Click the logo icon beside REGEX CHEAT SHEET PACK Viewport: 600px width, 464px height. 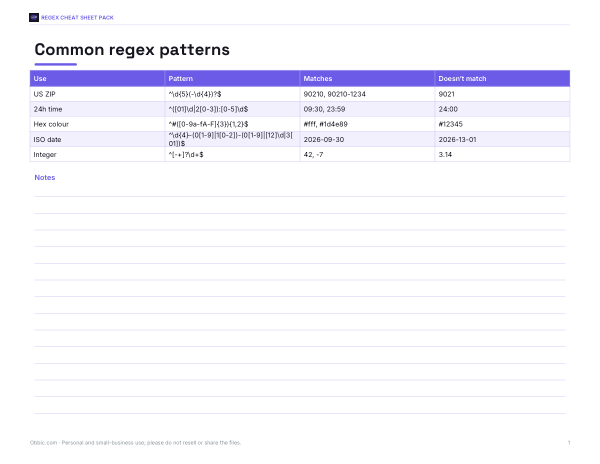click(x=34, y=18)
